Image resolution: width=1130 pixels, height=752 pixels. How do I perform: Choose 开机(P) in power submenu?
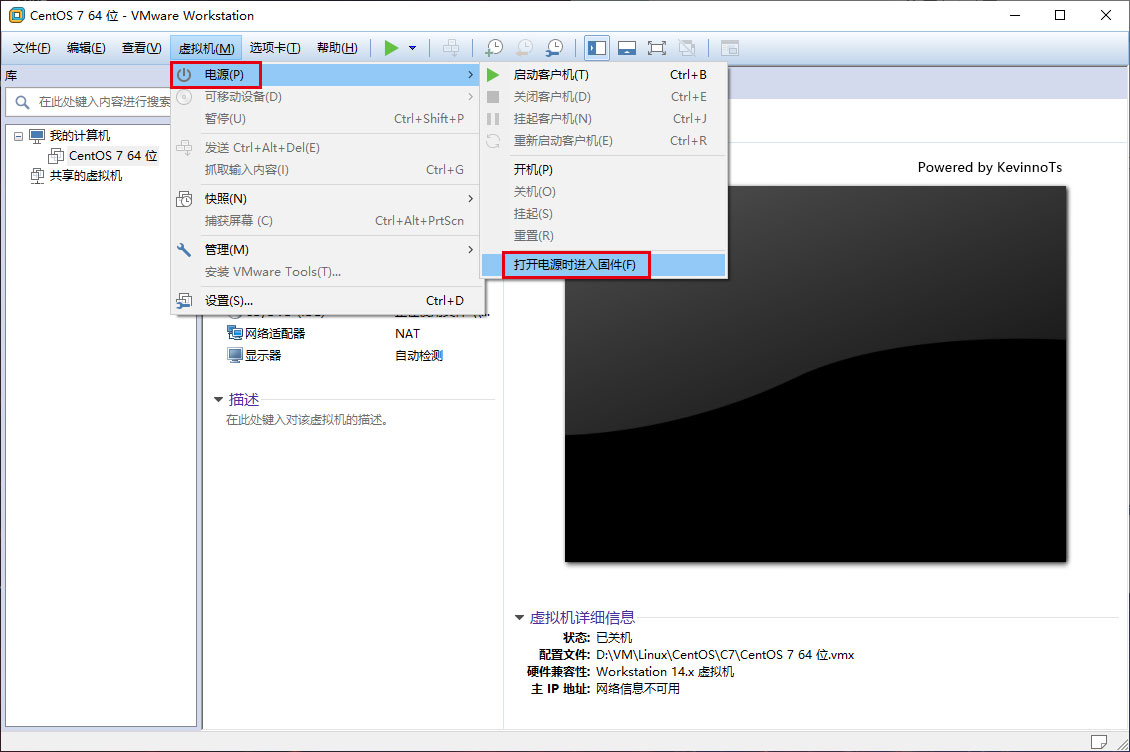603,169
